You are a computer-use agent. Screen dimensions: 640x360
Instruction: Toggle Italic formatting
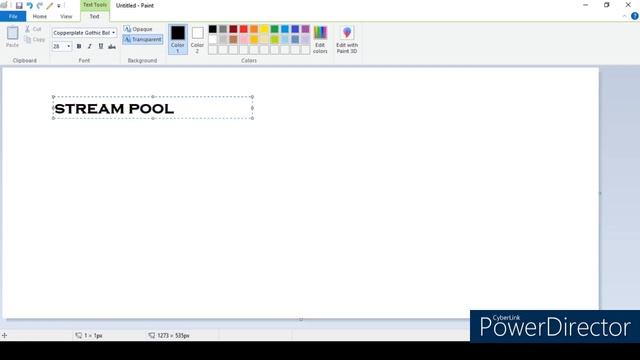(x=90, y=46)
